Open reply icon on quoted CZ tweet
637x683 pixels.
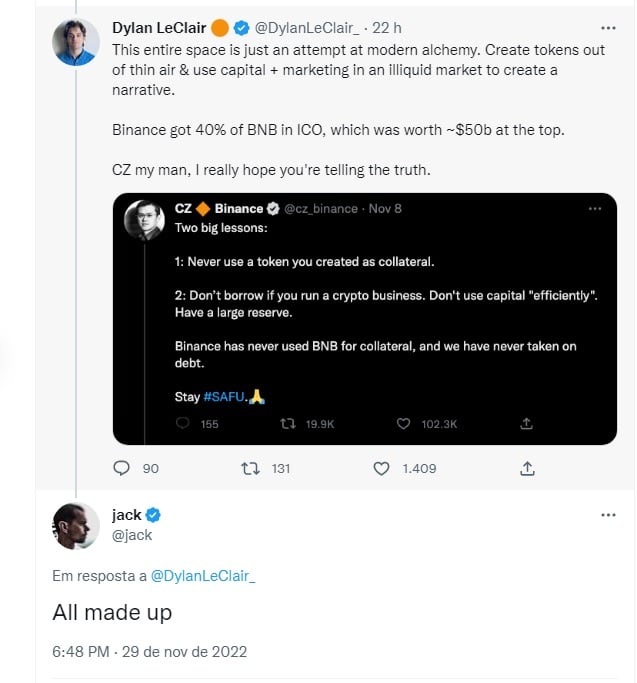pyautogui.click(x=183, y=423)
